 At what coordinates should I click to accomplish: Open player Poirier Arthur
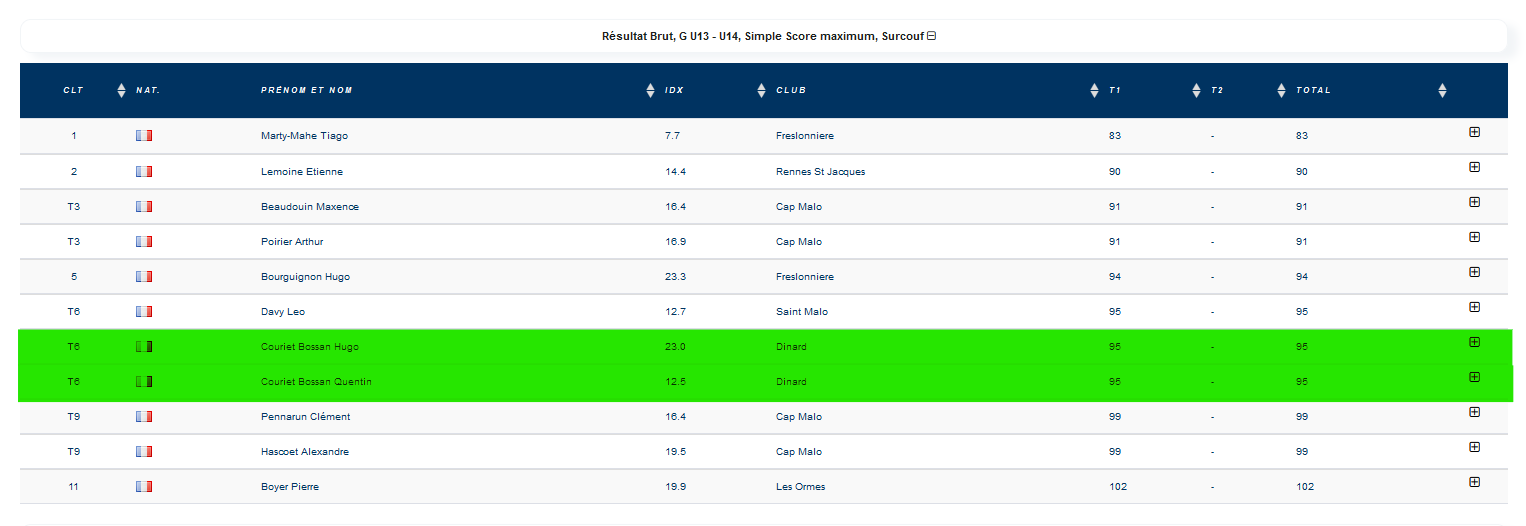292,242
